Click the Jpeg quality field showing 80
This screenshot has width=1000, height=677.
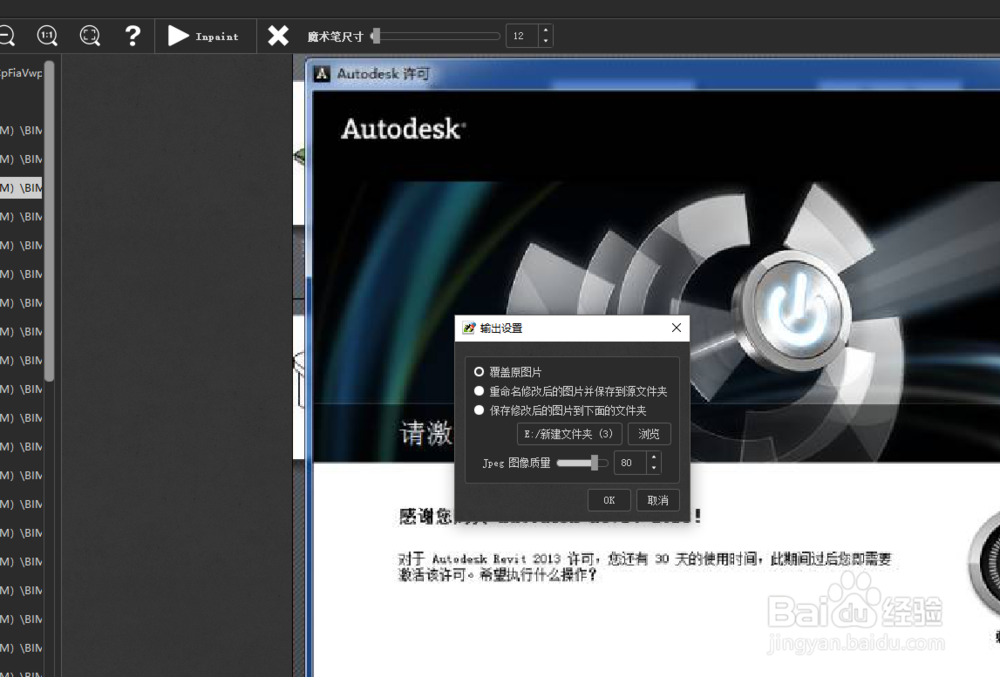click(x=630, y=463)
